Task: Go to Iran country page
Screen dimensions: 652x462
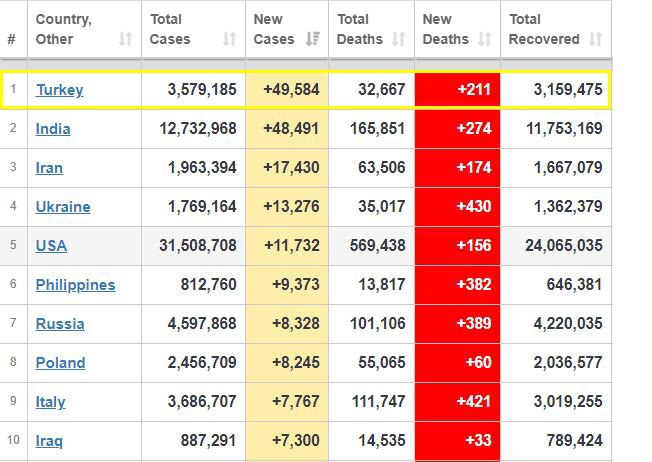Action: [x=49, y=168]
